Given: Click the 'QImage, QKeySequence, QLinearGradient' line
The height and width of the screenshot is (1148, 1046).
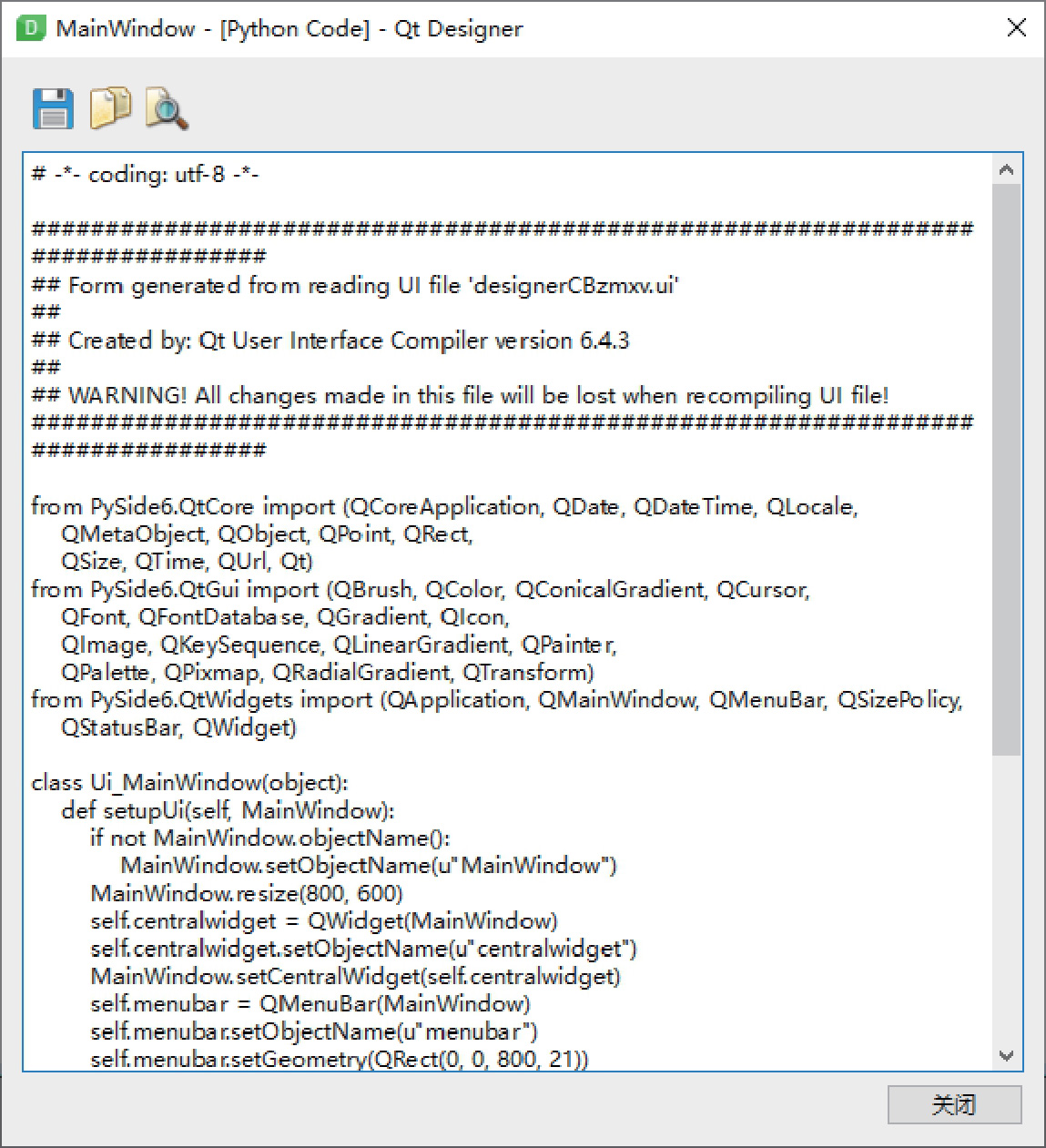Looking at the screenshot, I should [340, 645].
